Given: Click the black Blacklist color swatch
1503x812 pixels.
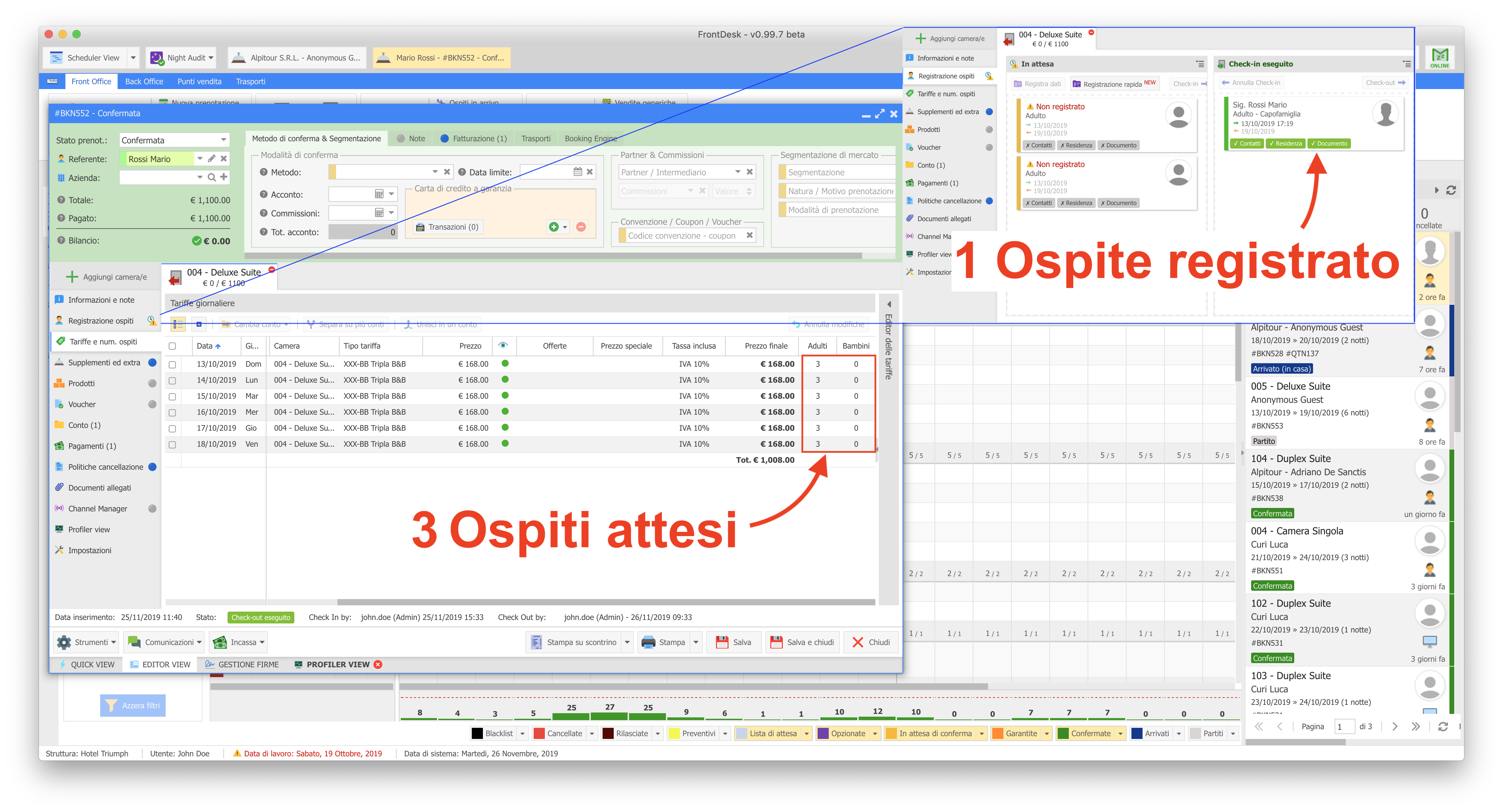Looking at the screenshot, I should (x=477, y=733).
